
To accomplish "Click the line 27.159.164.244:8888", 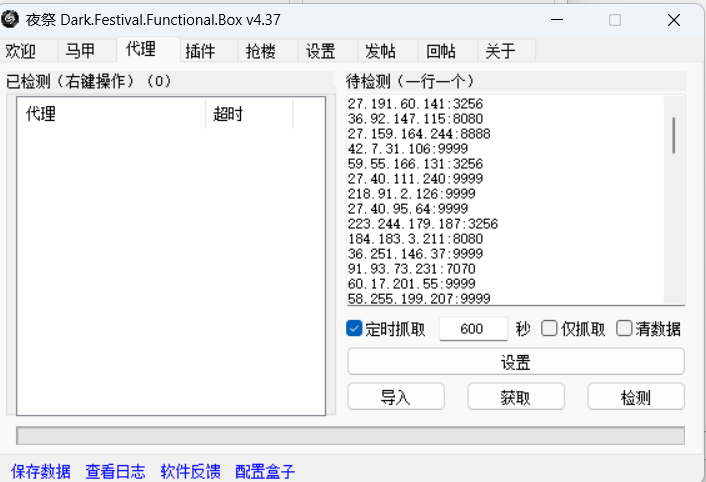I will 419,134.
